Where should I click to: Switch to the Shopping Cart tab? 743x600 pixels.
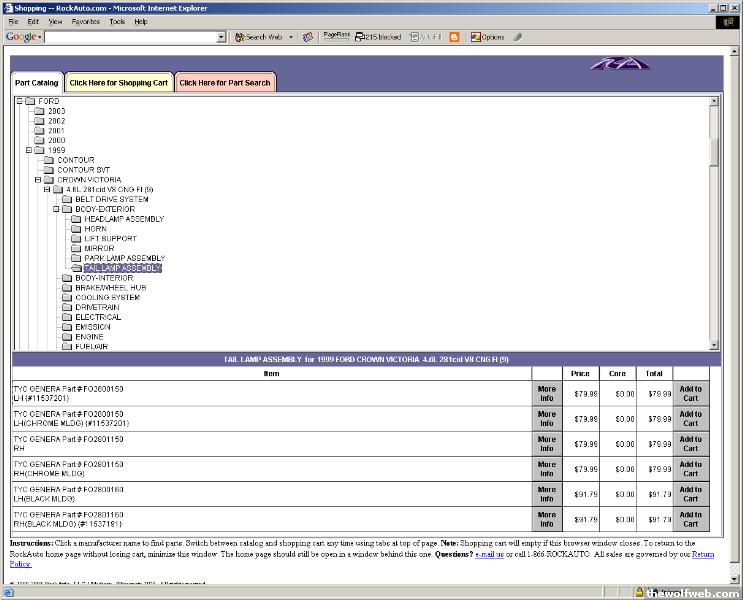[x=118, y=83]
